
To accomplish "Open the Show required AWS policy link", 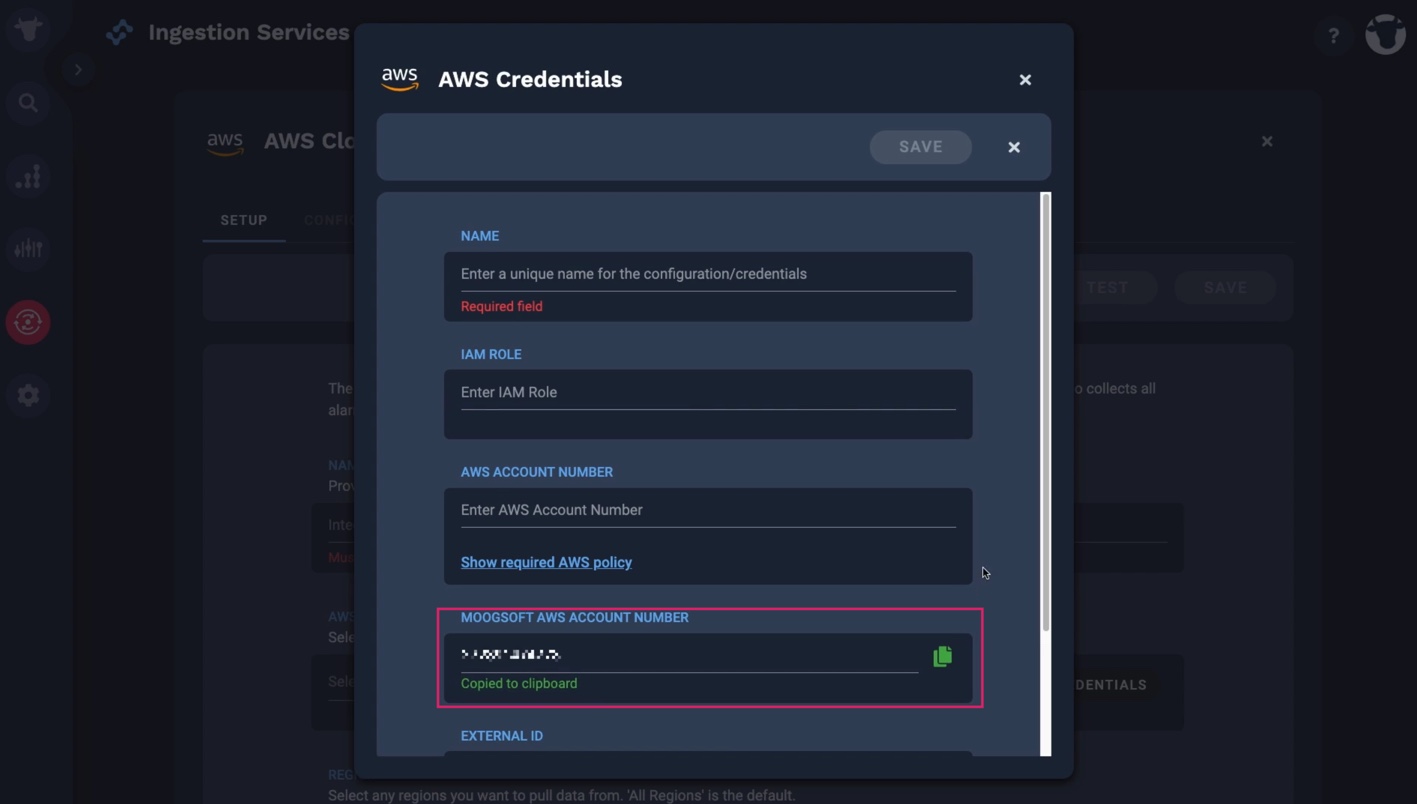I will (546, 562).
